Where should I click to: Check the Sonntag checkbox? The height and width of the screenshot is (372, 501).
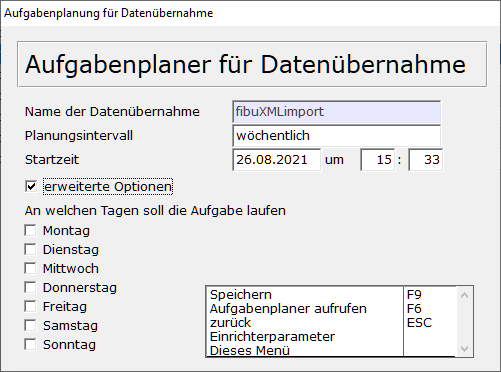[x=30, y=344]
